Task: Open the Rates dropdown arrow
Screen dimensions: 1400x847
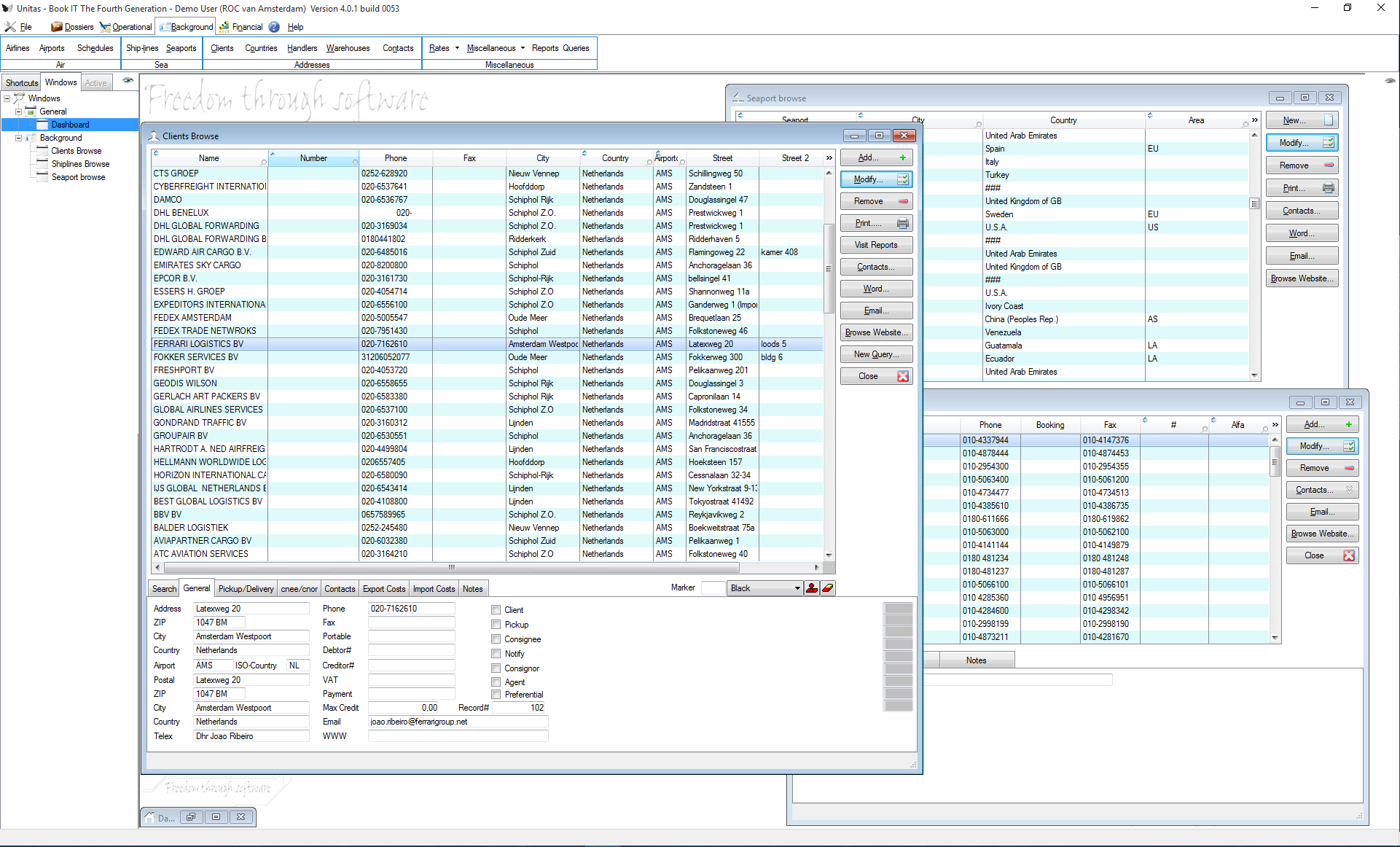Action: (457, 48)
